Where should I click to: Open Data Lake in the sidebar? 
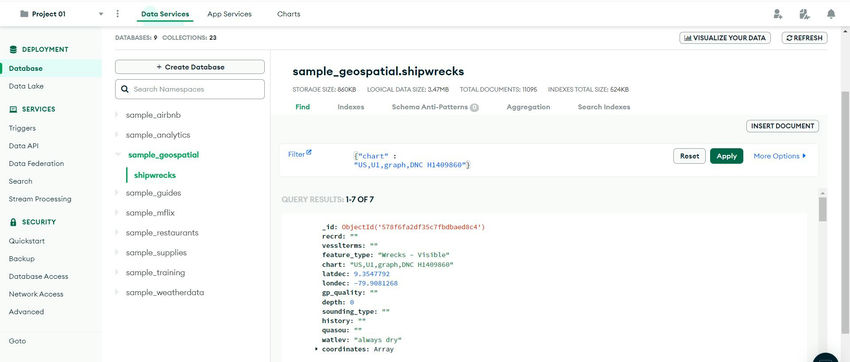pyautogui.click(x=26, y=86)
